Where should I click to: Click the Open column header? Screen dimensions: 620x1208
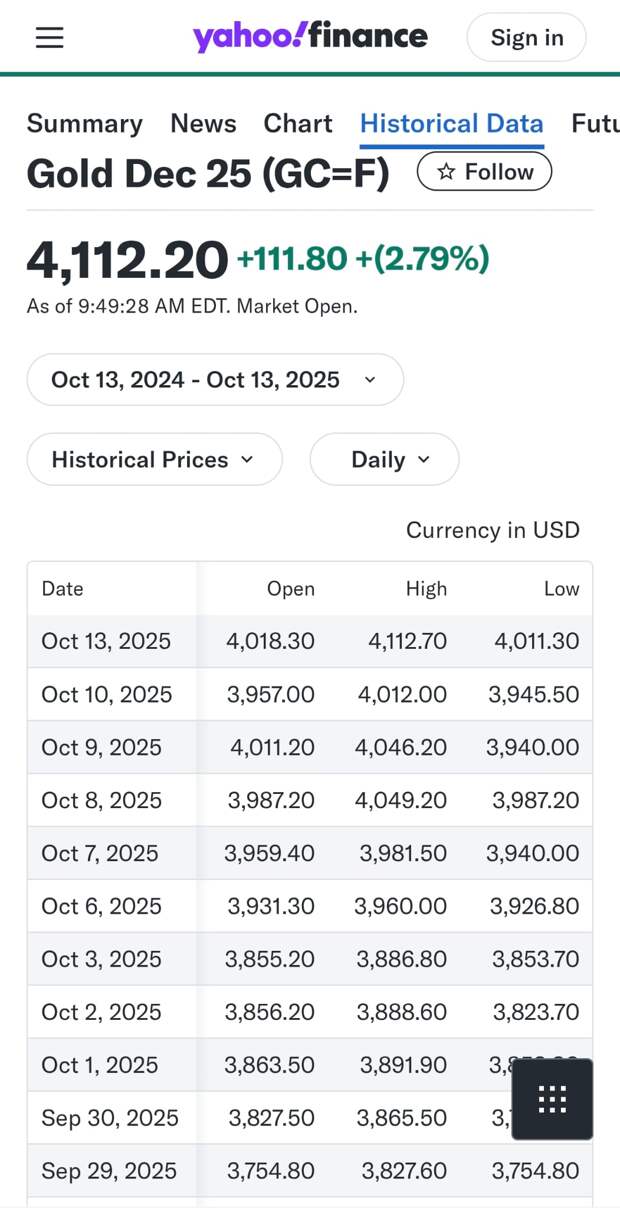click(x=290, y=589)
